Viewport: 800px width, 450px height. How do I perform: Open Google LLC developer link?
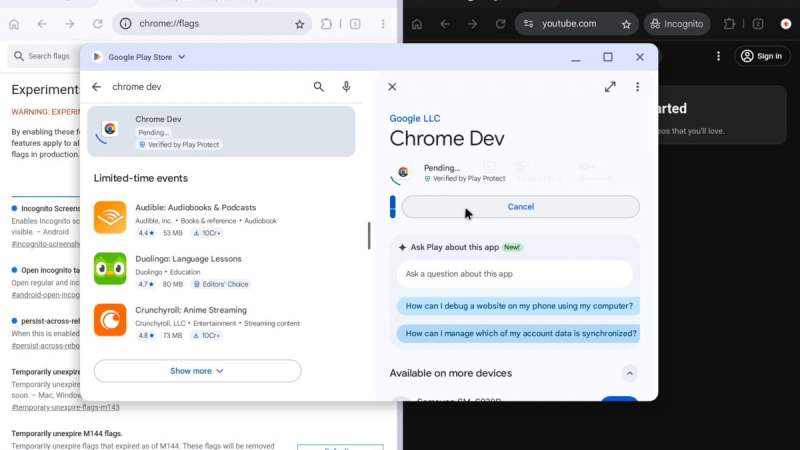[415, 118]
